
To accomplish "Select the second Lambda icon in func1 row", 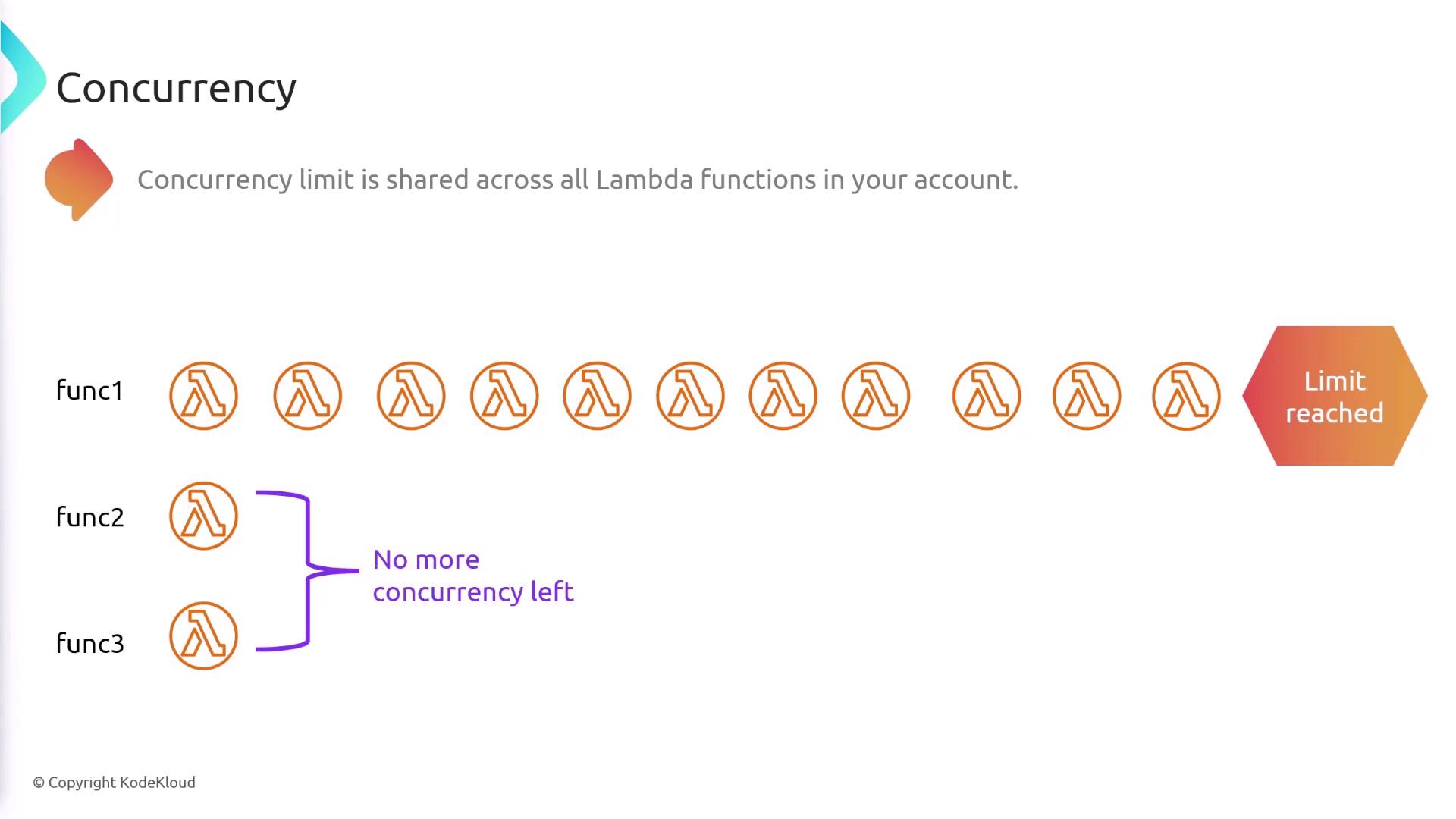I will [x=308, y=396].
